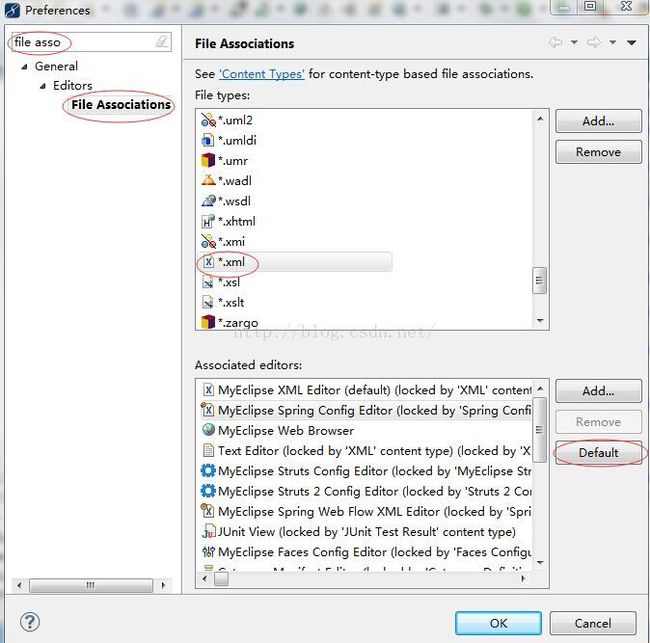The width and height of the screenshot is (650, 643).
Task: Click the *.umr file type icon
Action: (x=208, y=160)
